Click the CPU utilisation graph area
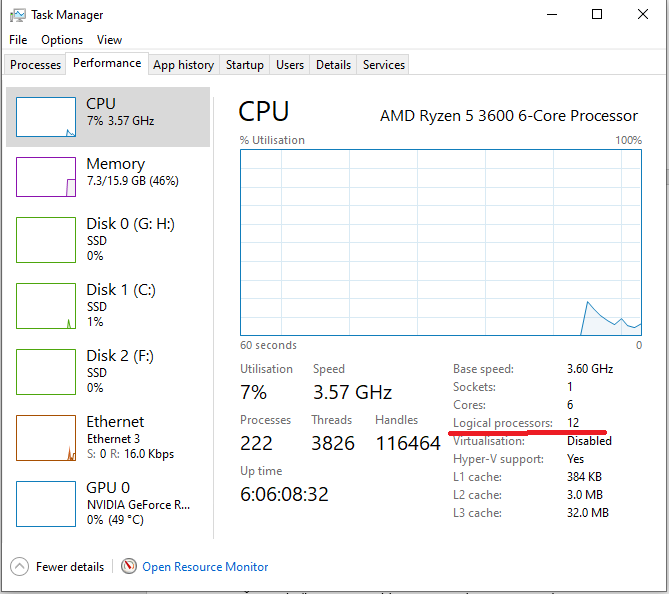Image resolution: width=669 pixels, height=594 pixels. click(x=441, y=242)
